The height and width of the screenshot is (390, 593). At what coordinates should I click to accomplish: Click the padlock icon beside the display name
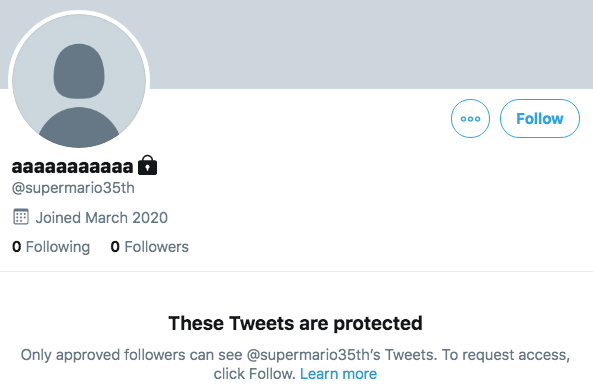tap(147, 165)
